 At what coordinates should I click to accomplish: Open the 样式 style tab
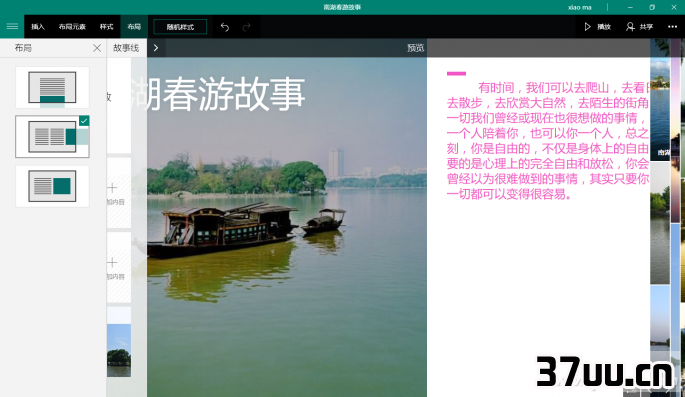(x=106, y=27)
